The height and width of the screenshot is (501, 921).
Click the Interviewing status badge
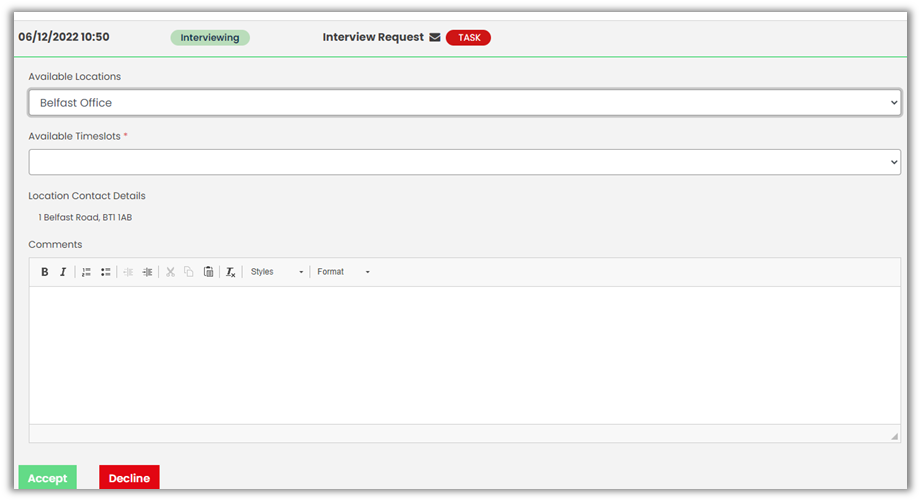(x=210, y=38)
